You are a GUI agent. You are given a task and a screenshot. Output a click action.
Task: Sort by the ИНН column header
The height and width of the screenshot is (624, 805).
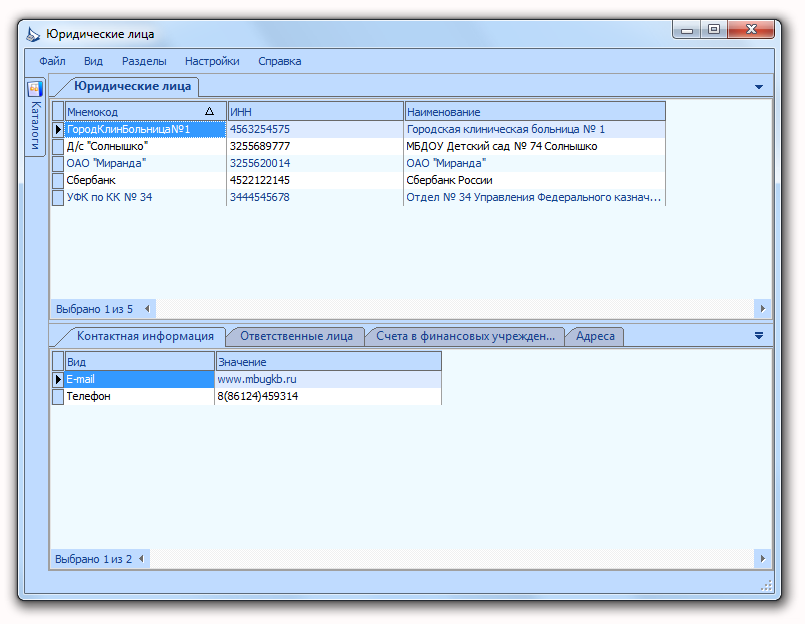315,111
